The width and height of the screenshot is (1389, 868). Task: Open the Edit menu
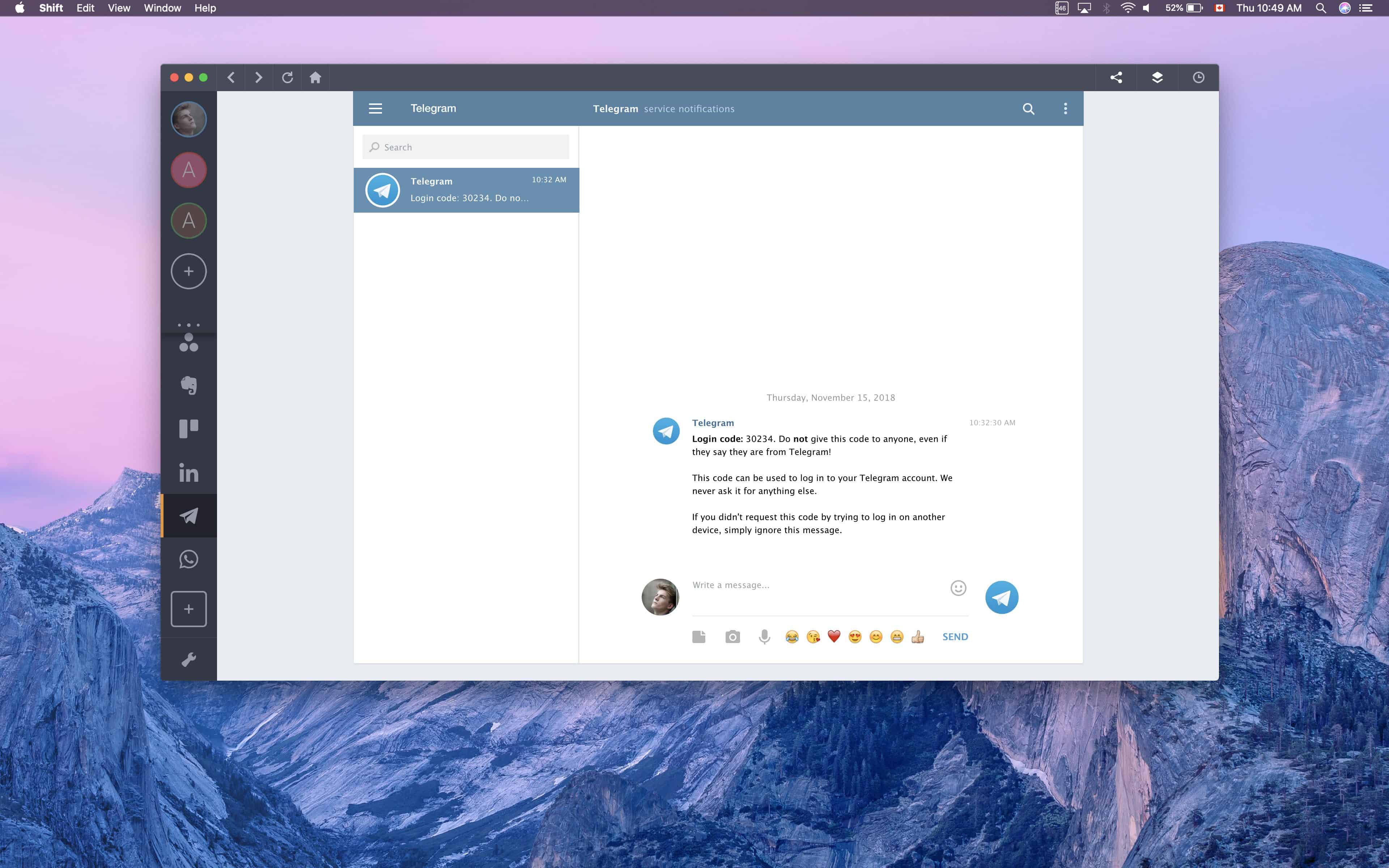(x=85, y=8)
